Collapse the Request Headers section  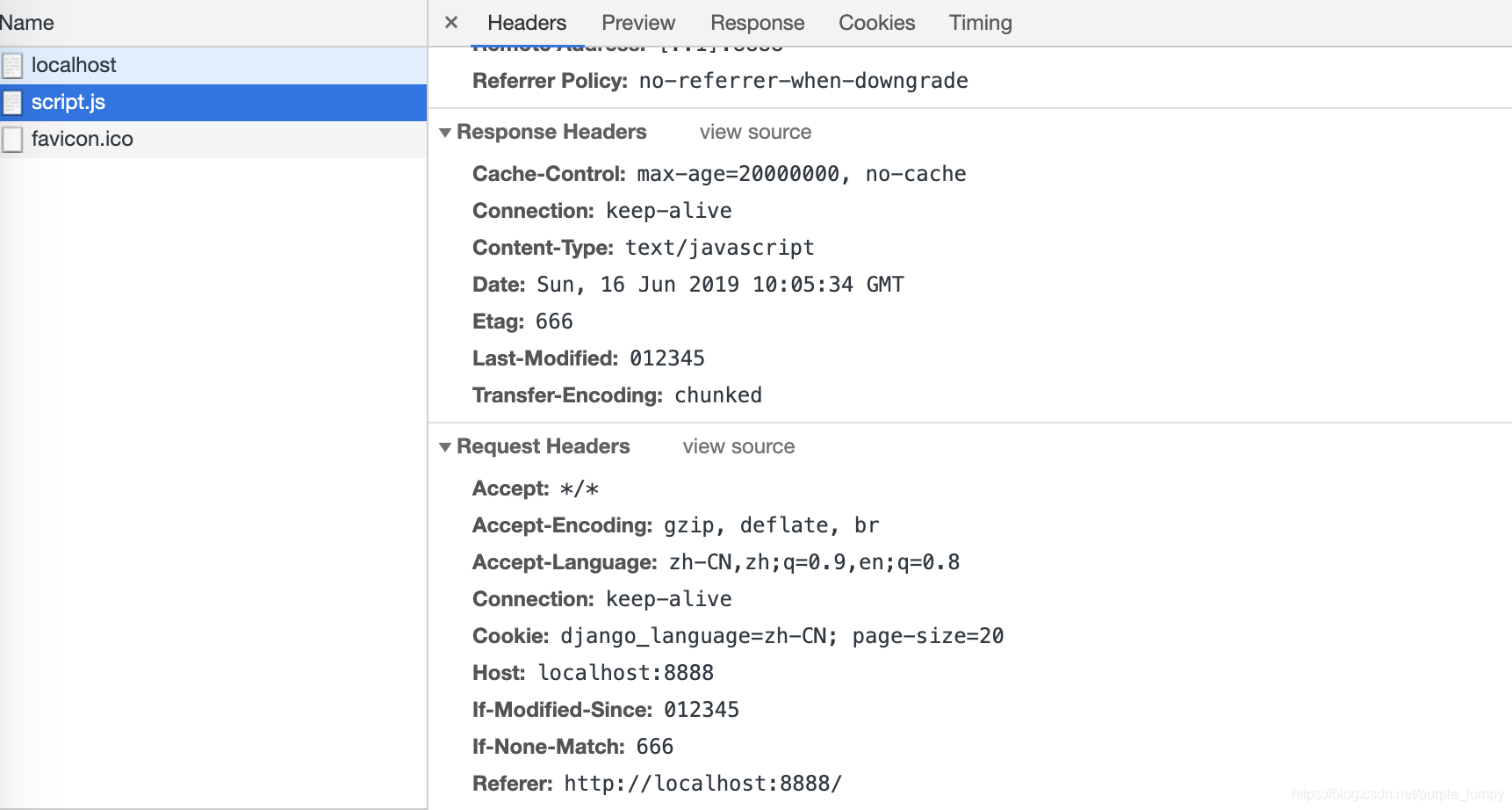tap(446, 446)
